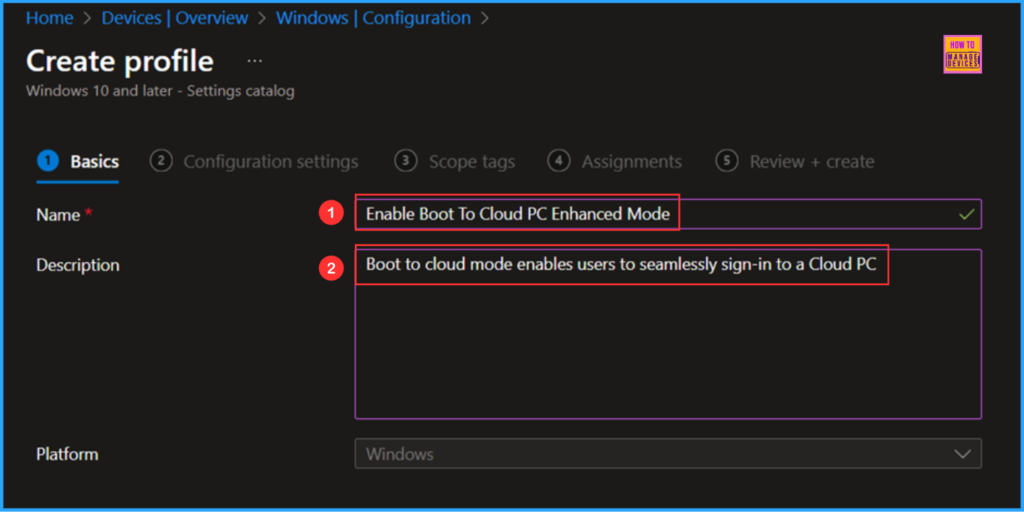Click the Settings catalog subtitle text

click(x=160, y=91)
